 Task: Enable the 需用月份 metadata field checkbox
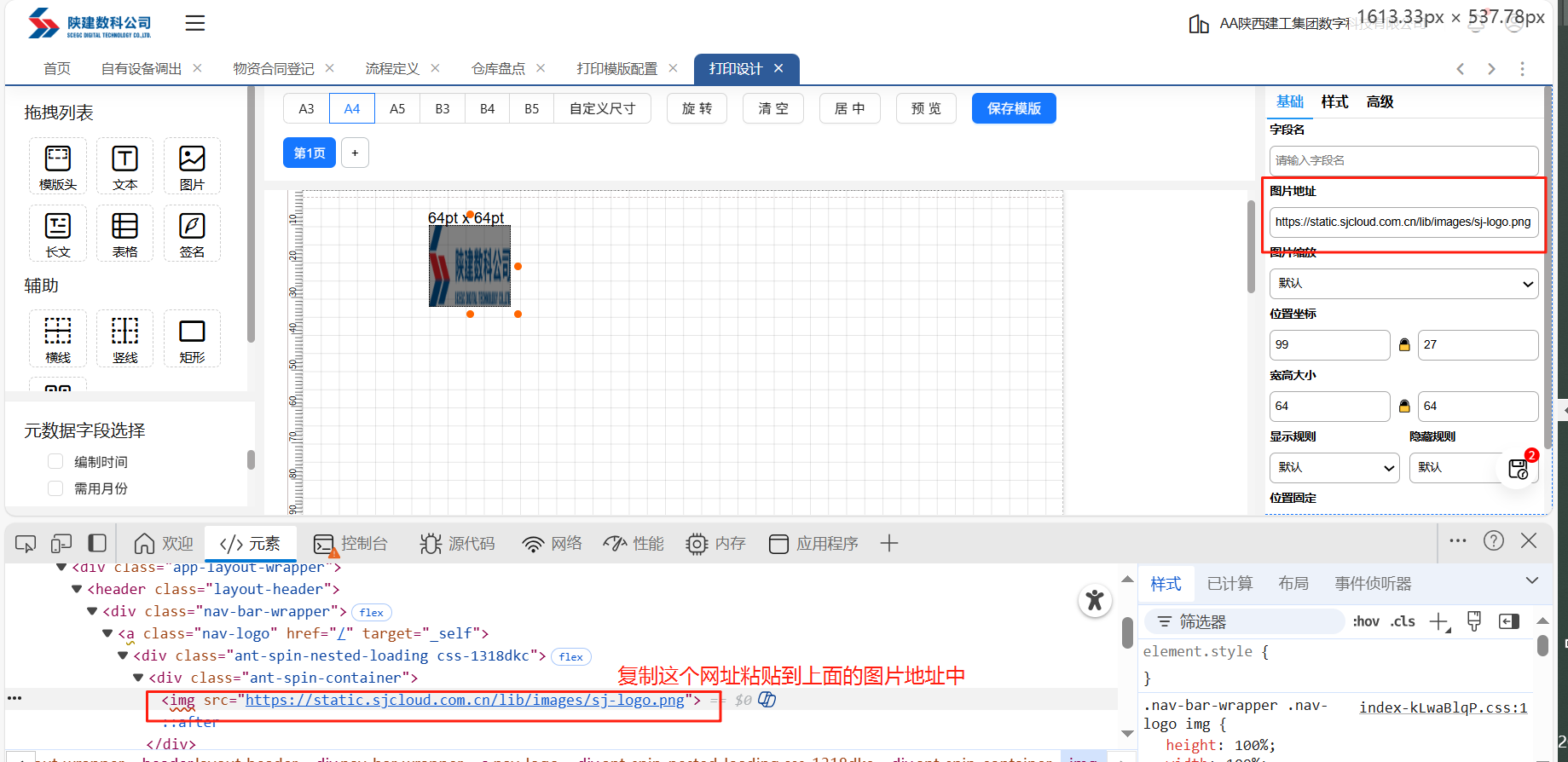tap(56, 488)
